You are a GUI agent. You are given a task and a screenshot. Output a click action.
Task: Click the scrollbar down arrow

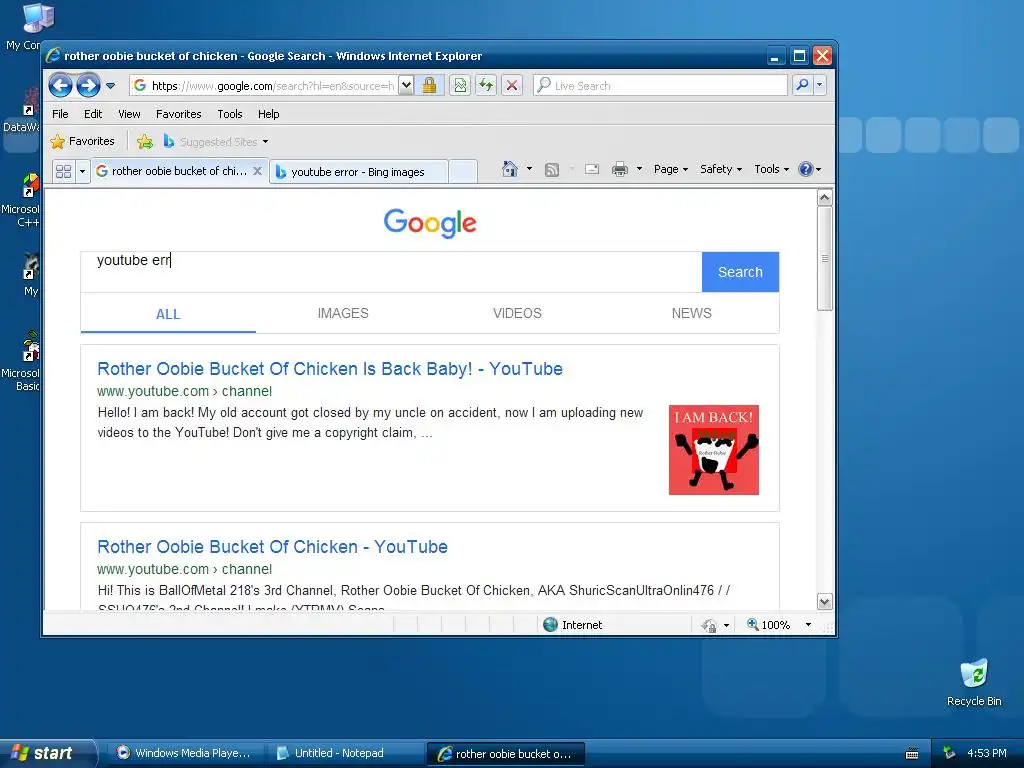(825, 601)
